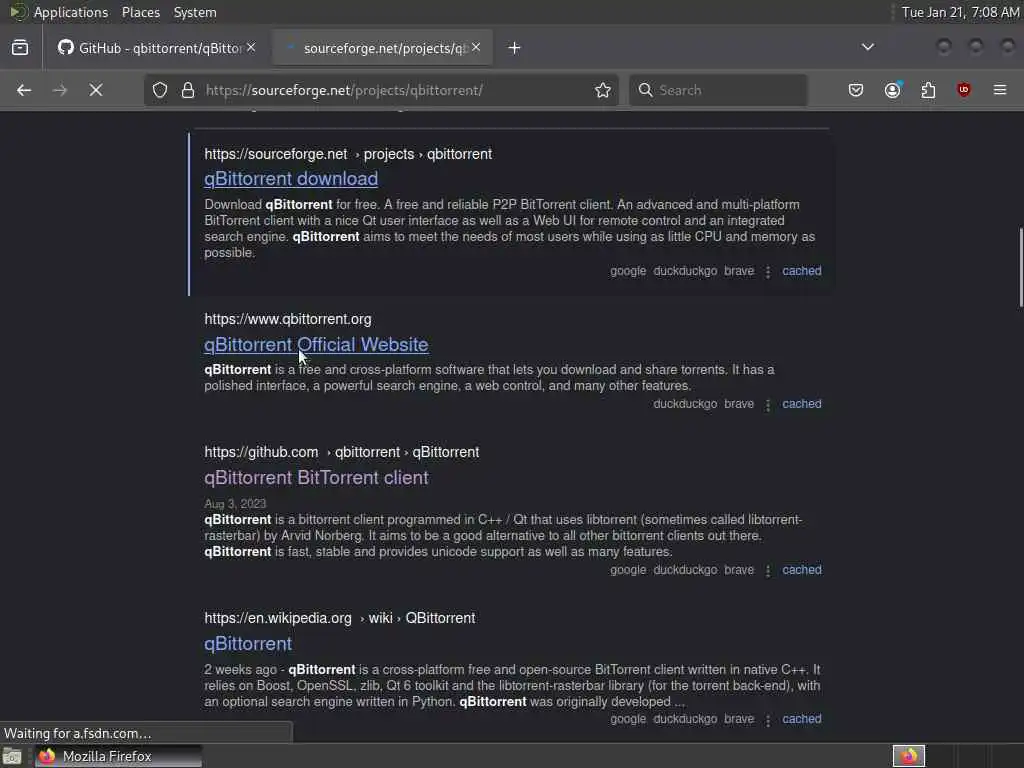Expand more options dots on github result
Screen dimensions: 1024x768
[x=768, y=571]
